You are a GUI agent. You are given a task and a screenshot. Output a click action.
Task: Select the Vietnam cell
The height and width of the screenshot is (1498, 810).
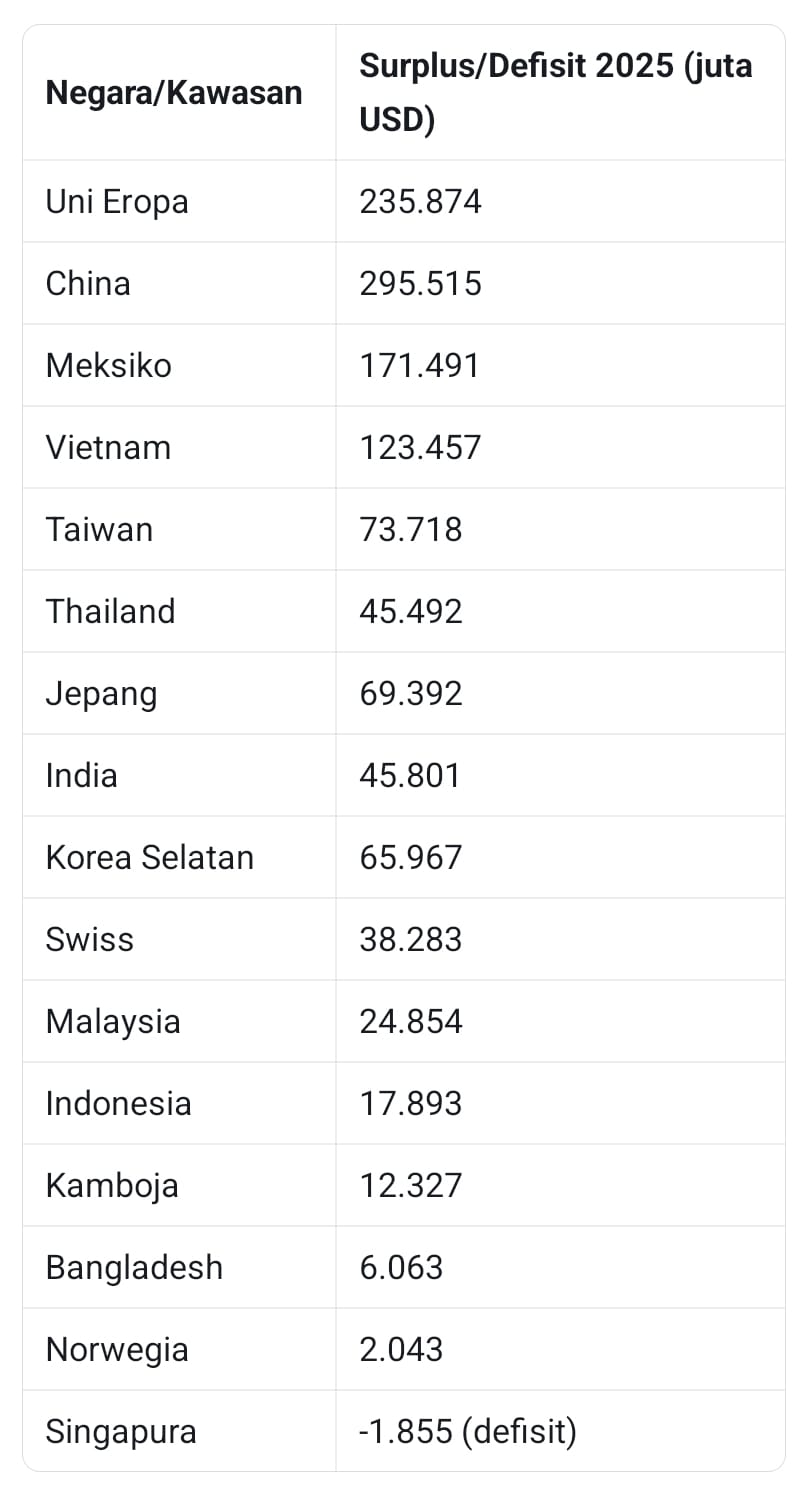pyautogui.click(x=108, y=448)
